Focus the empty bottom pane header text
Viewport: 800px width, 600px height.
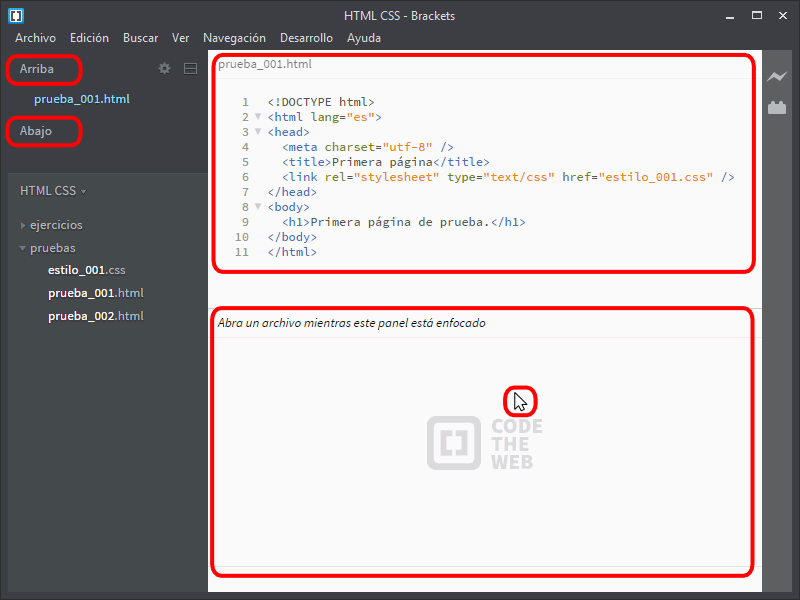(x=352, y=323)
